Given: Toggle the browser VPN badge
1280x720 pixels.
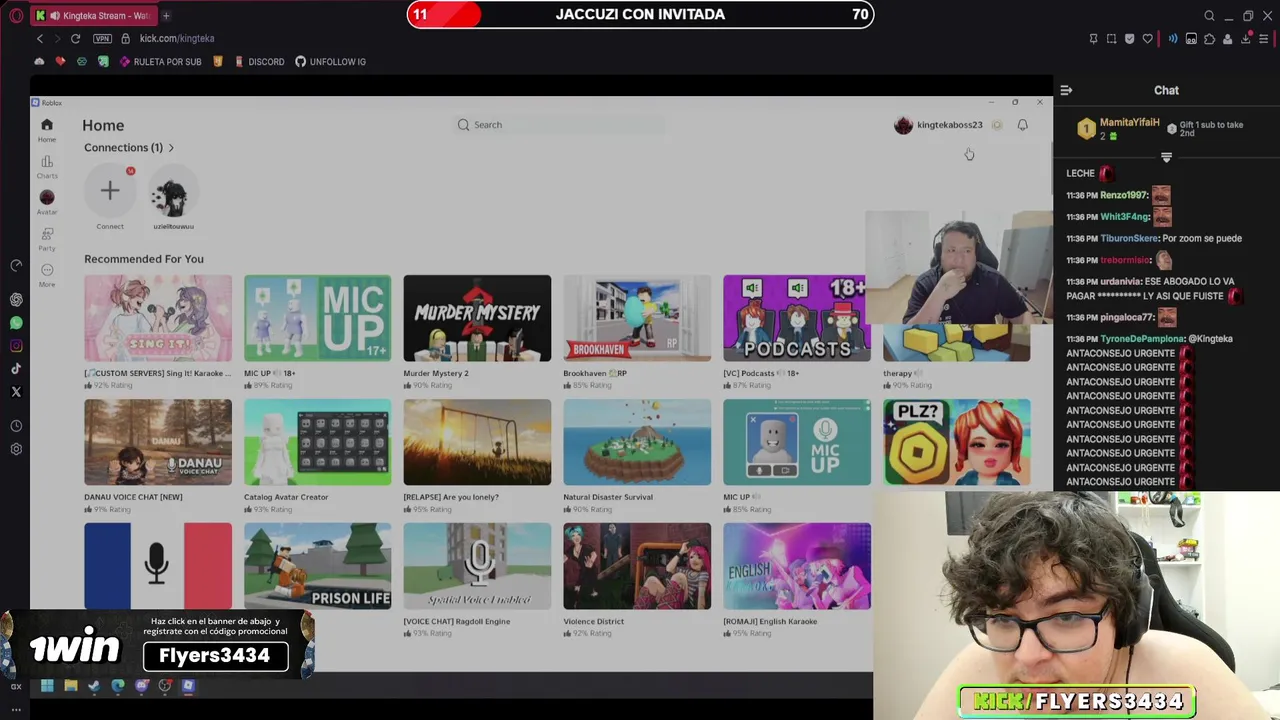Looking at the screenshot, I should (102, 38).
